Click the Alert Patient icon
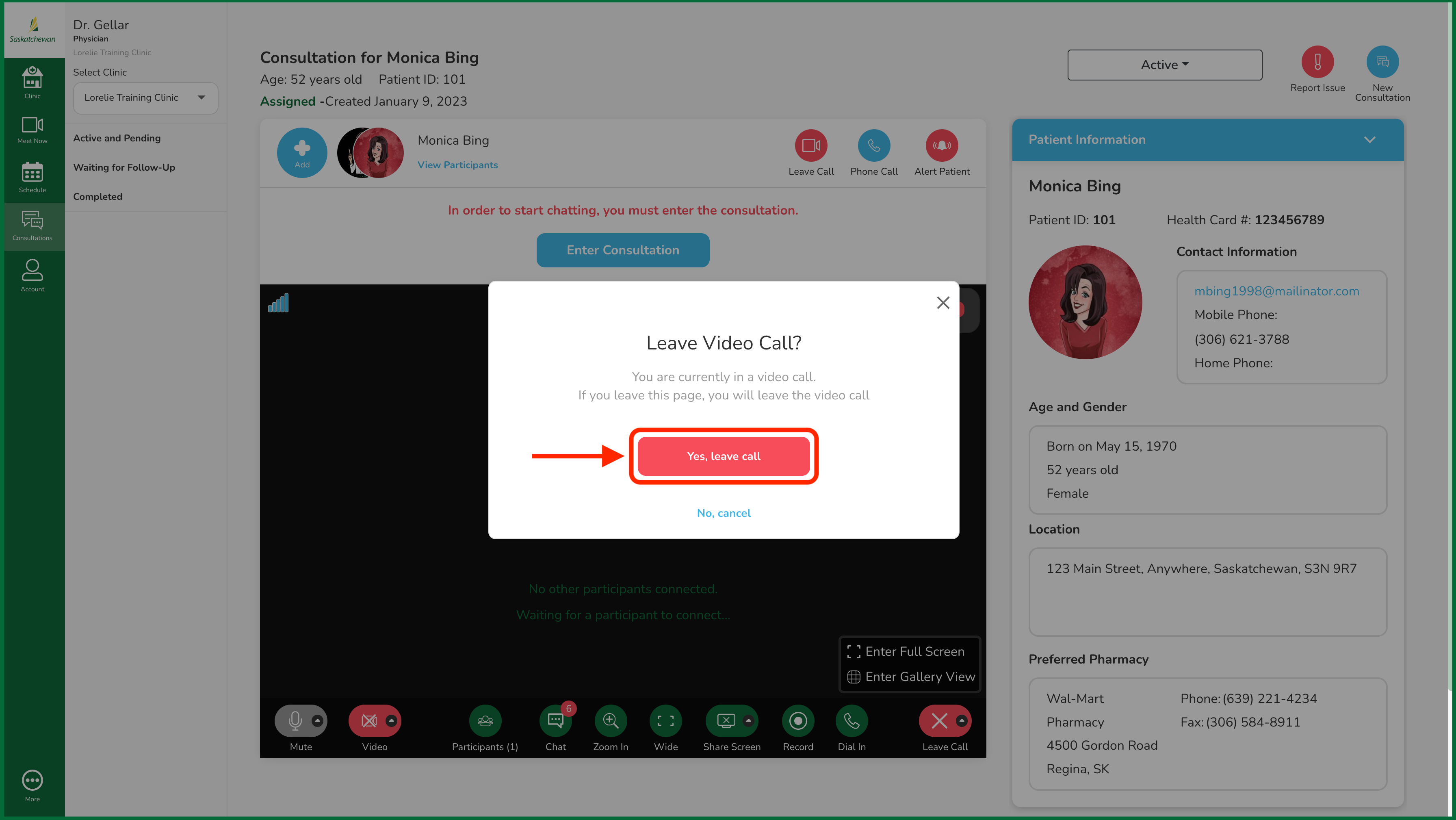Image resolution: width=1456 pixels, height=820 pixels. [x=942, y=146]
